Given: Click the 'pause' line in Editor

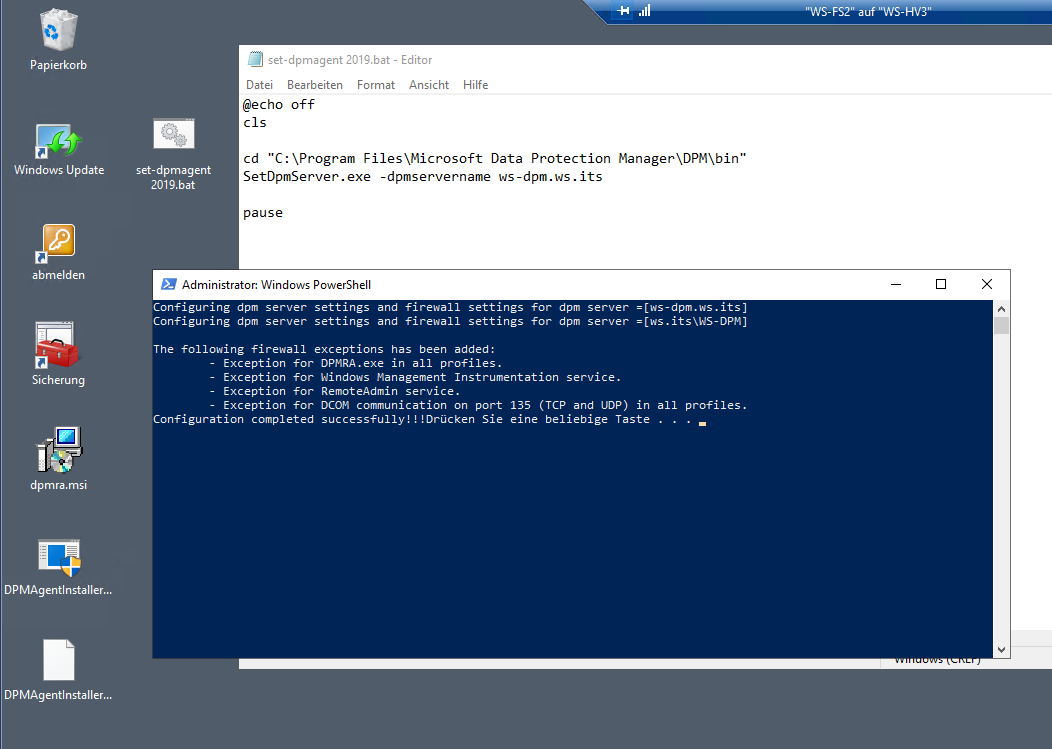Looking at the screenshot, I should coord(263,213).
